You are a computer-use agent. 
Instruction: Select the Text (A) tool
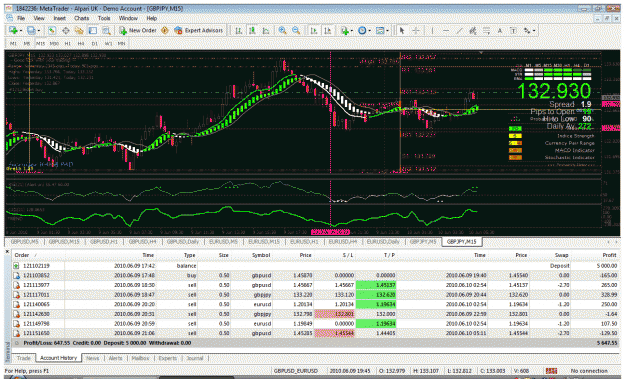(500, 31)
